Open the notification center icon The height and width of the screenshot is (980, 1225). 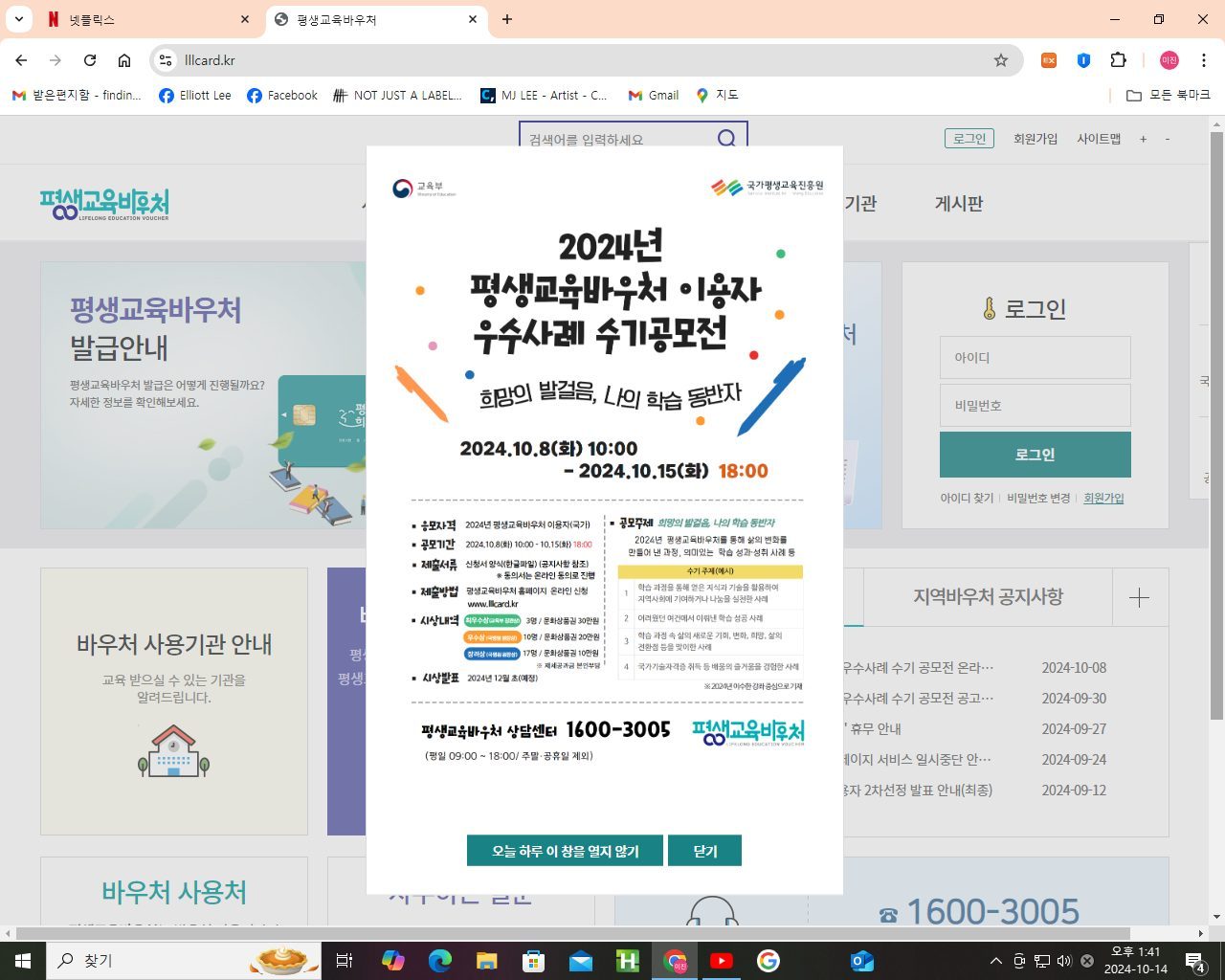1196,961
